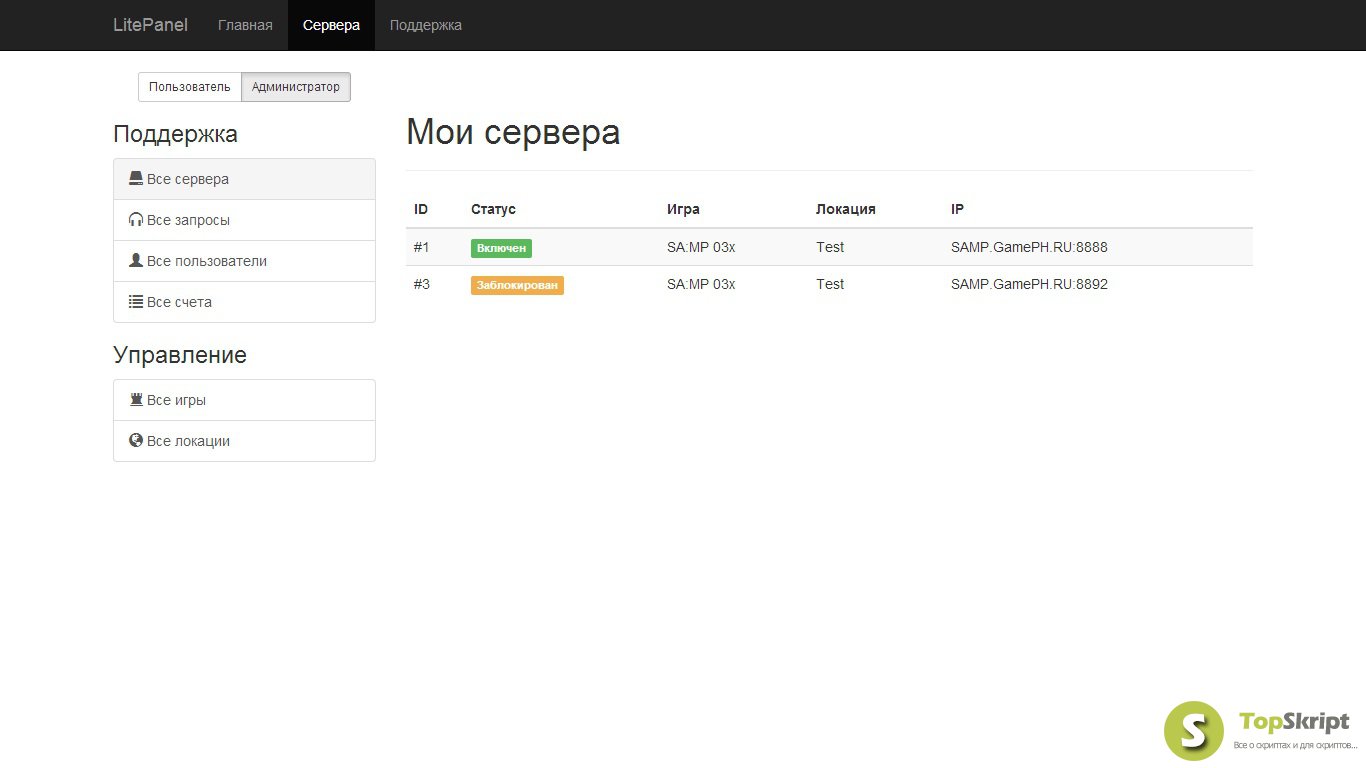Image resolution: width=1366 pixels, height=768 pixels.
Task: Switch to Пользователь mode
Action: [190, 87]
